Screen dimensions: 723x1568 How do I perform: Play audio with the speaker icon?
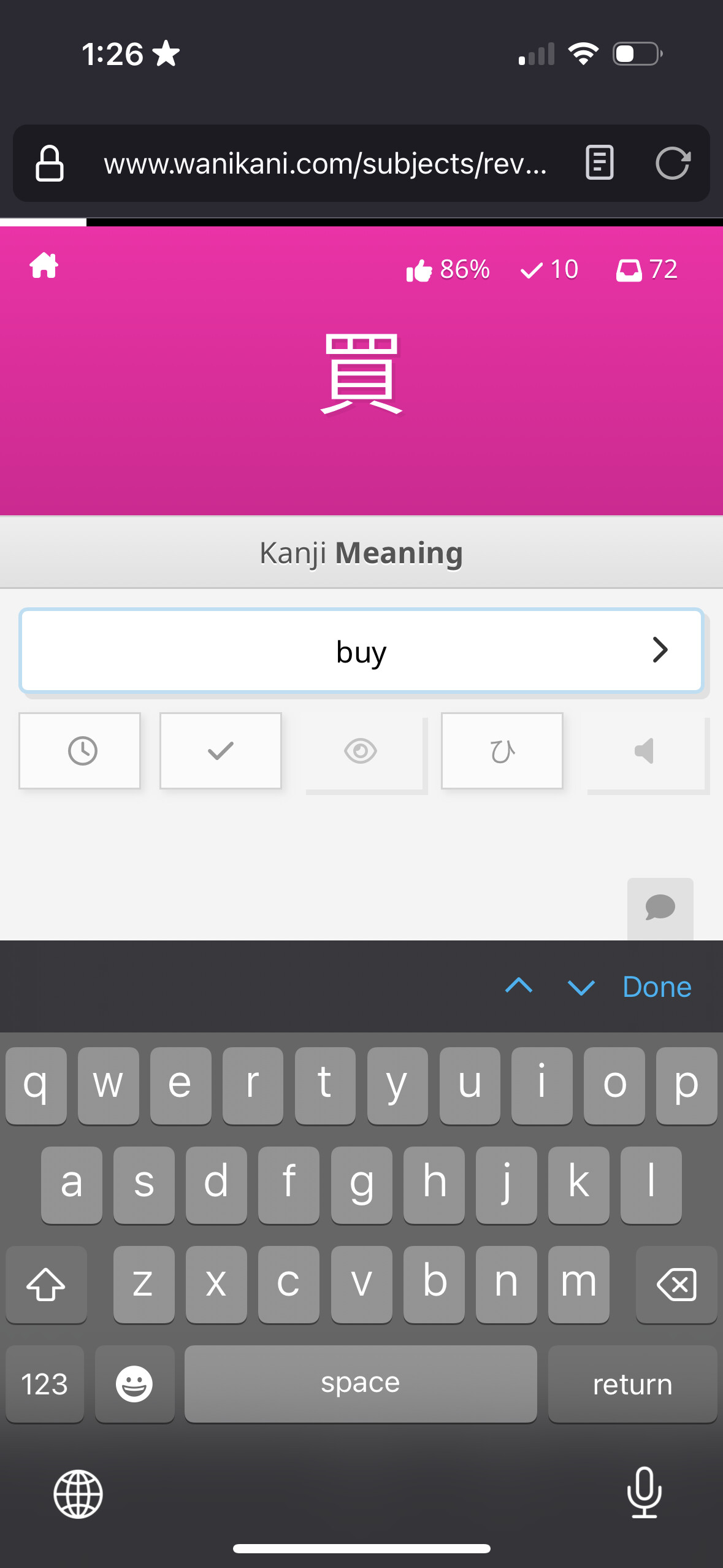click(x=645, y=752)
